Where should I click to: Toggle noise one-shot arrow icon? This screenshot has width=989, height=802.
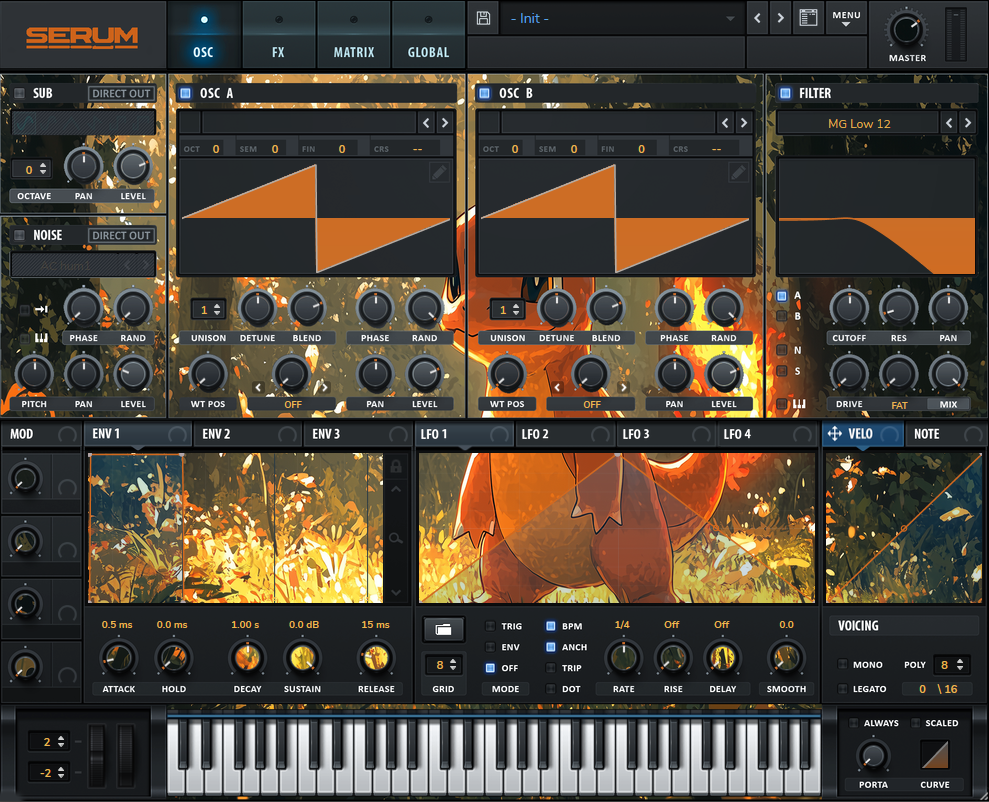coord(42,309)
